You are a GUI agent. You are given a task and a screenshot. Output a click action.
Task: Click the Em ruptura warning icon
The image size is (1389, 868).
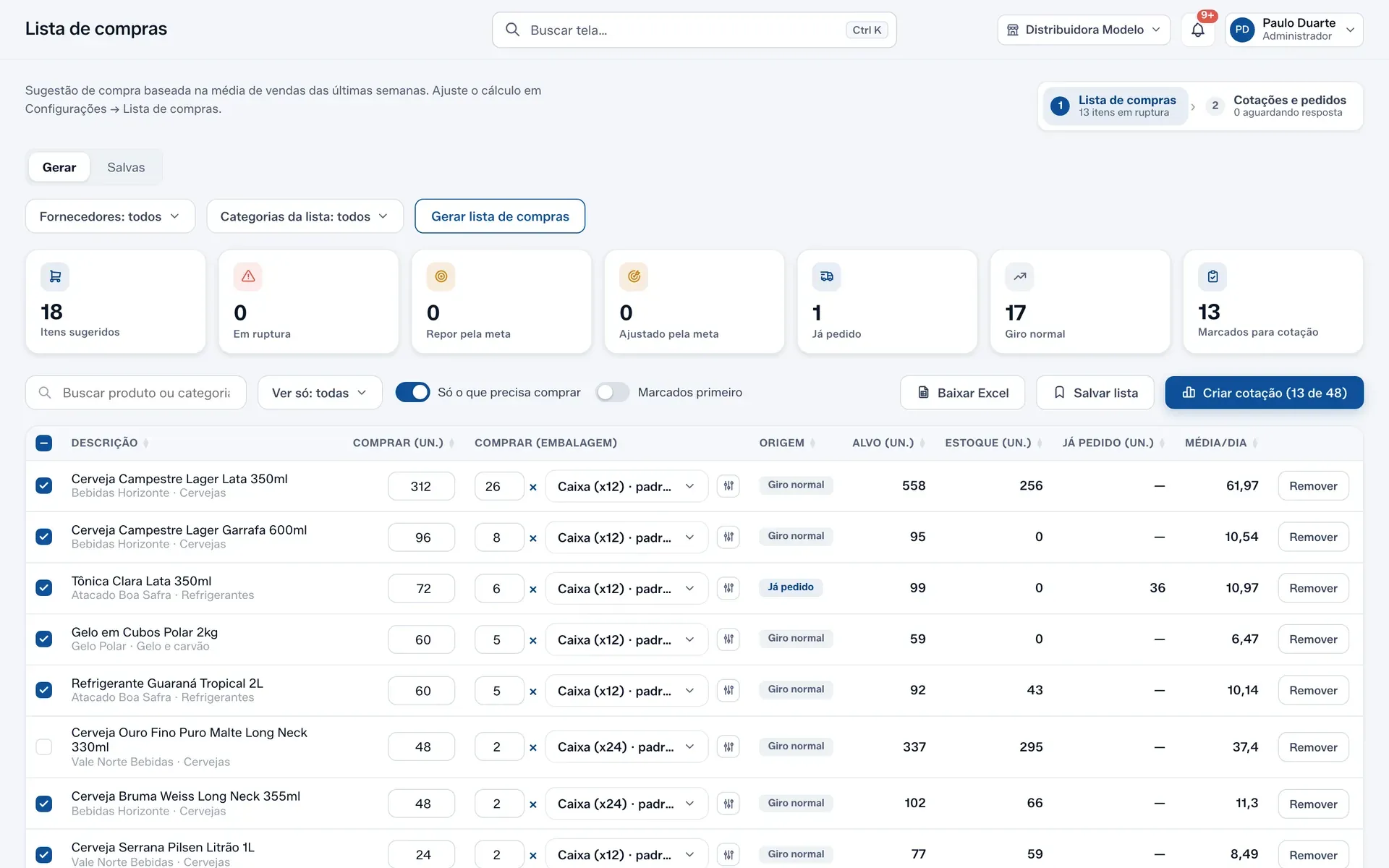(248, 276)
